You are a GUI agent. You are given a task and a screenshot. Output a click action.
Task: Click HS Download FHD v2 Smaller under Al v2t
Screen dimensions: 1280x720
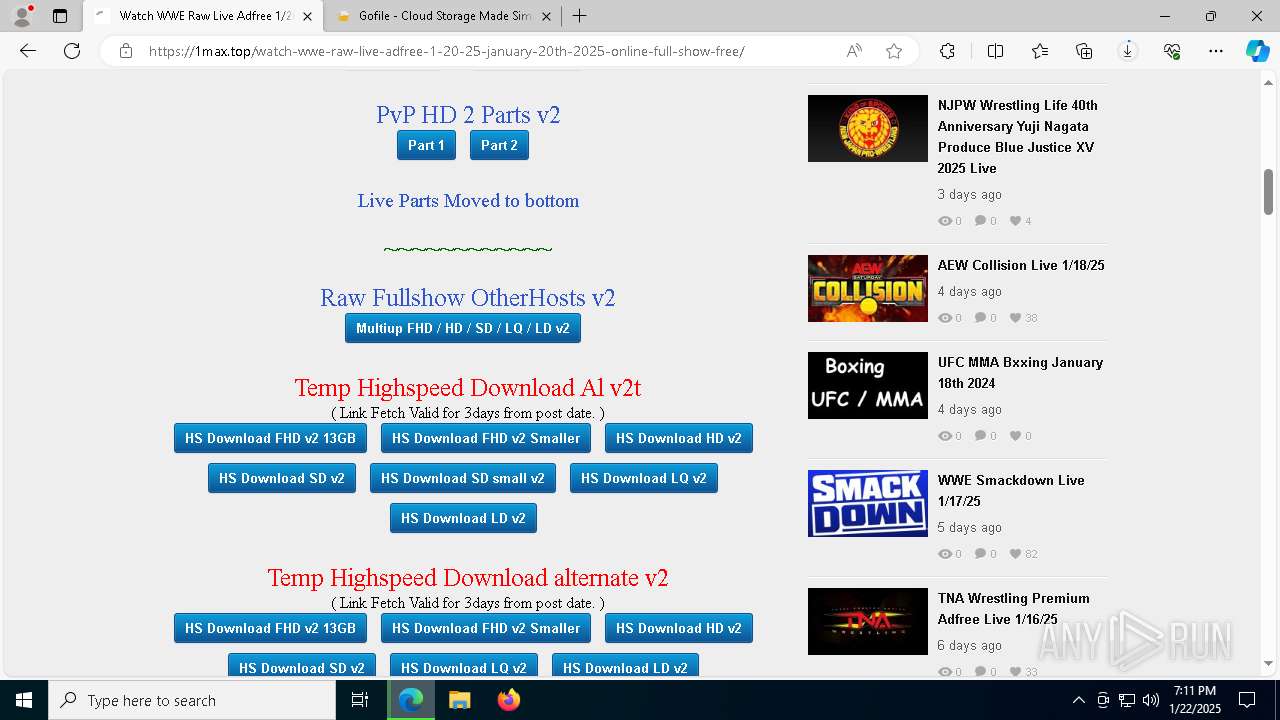[486, 438]
